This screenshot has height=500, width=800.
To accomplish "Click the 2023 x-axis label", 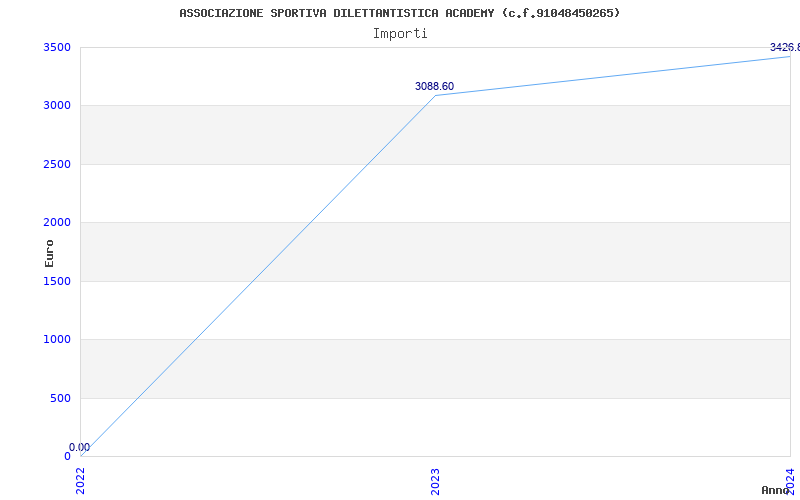I will coord(435,482).
